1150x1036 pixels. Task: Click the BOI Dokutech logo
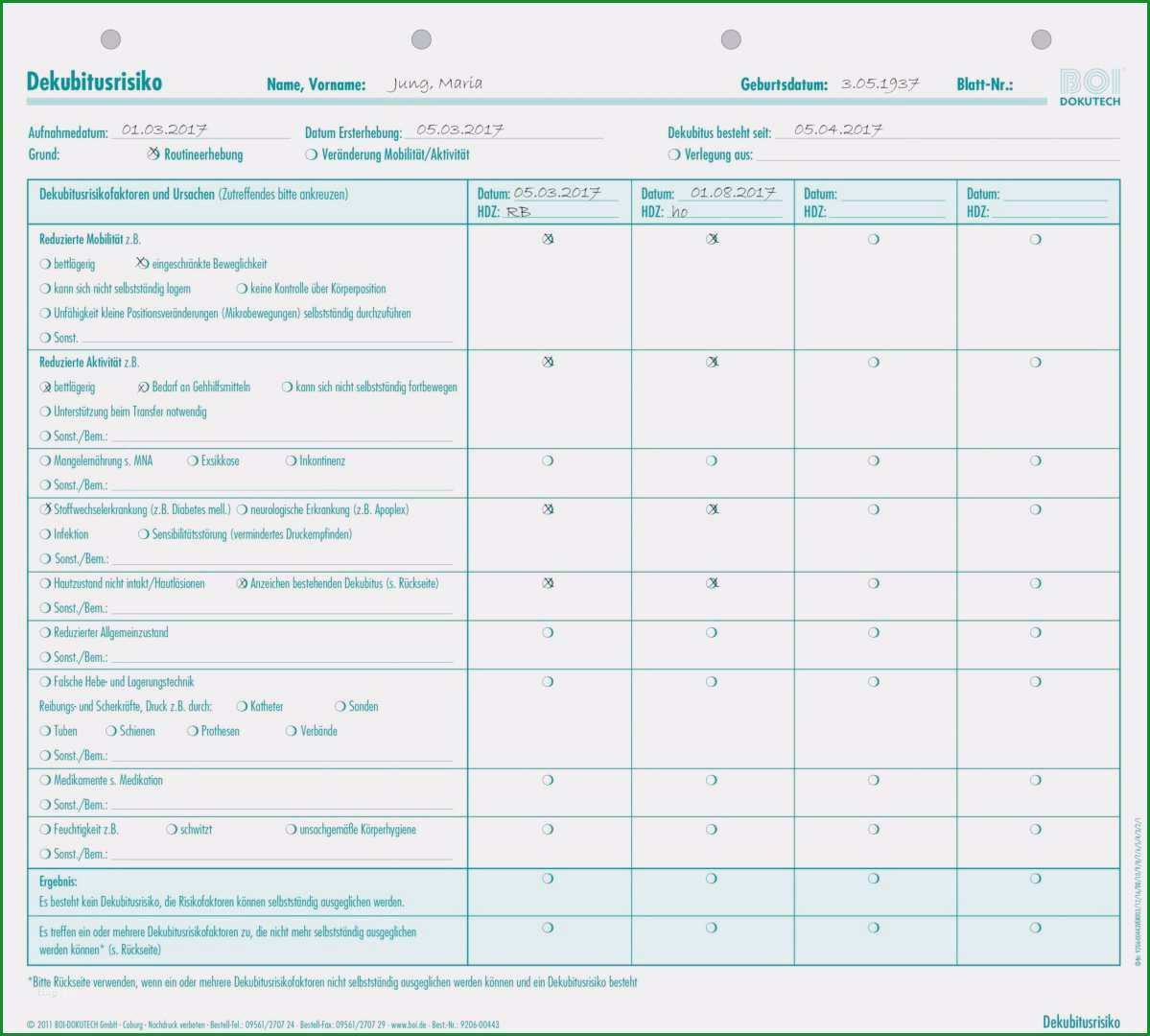pos(1090,87)
